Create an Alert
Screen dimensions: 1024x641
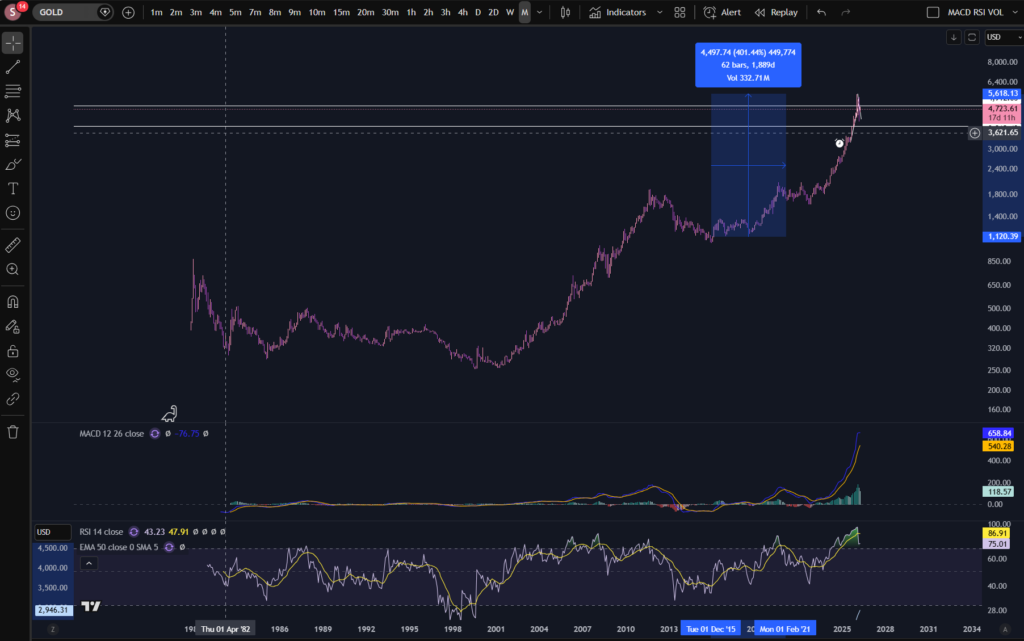point(722,12)
